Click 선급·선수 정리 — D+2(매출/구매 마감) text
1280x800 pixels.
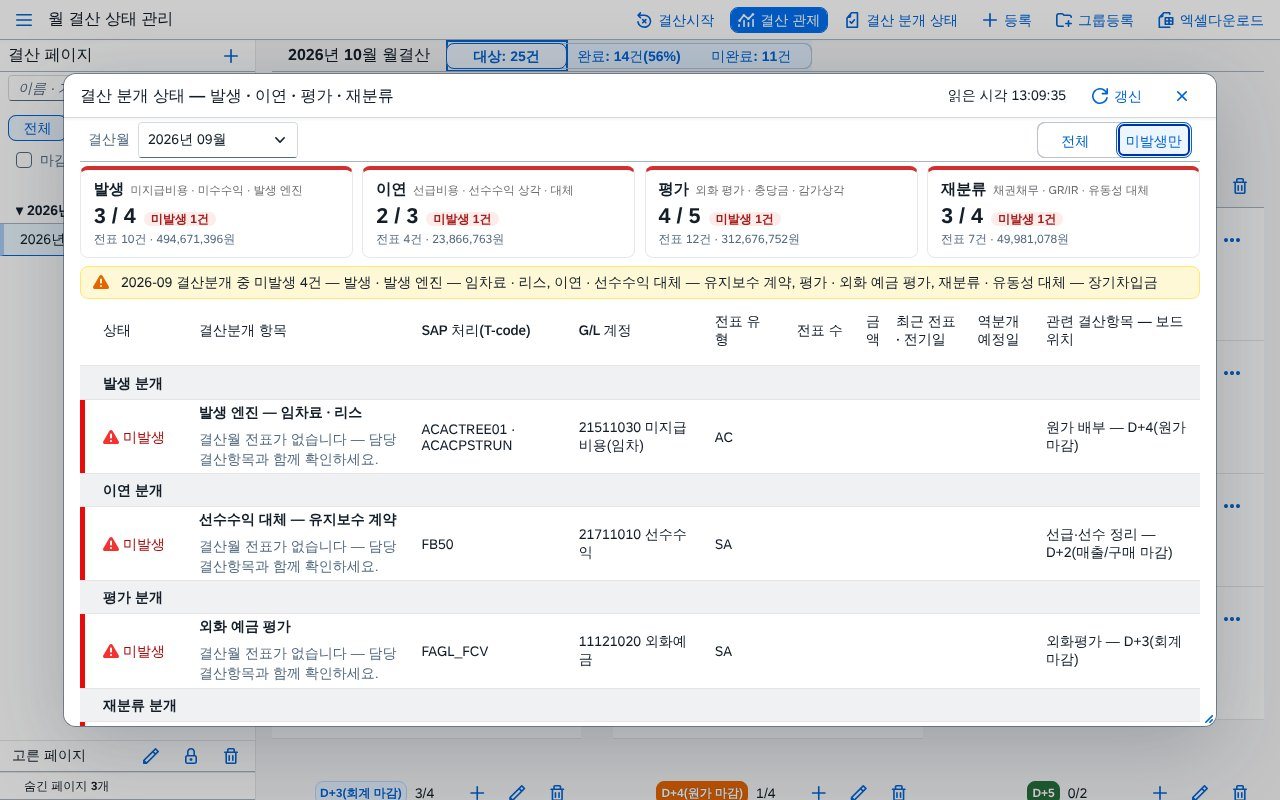pyautogui.click(x=1109, y=544)
